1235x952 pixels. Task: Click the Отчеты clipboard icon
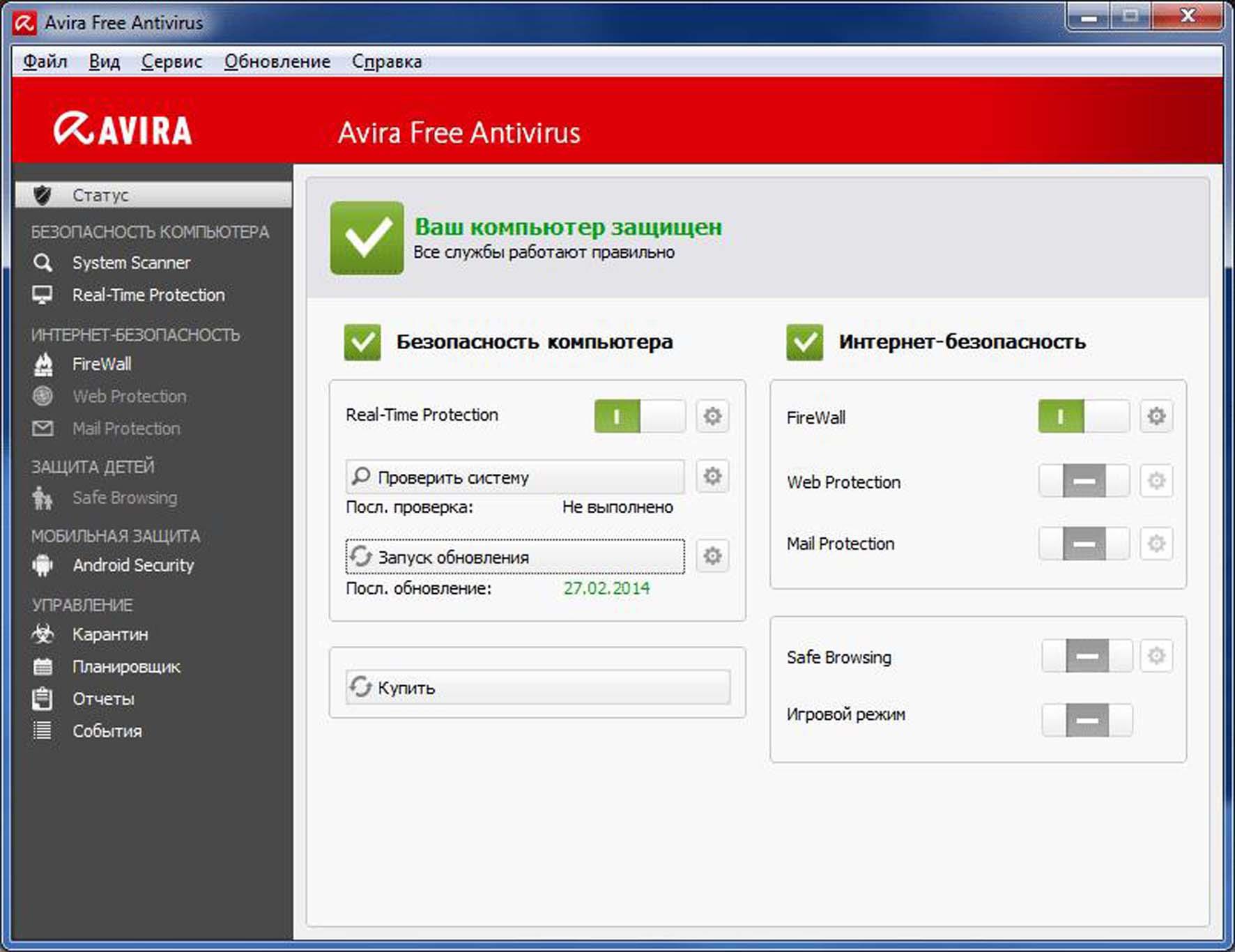pyautogui.click(x=43, y=698)
